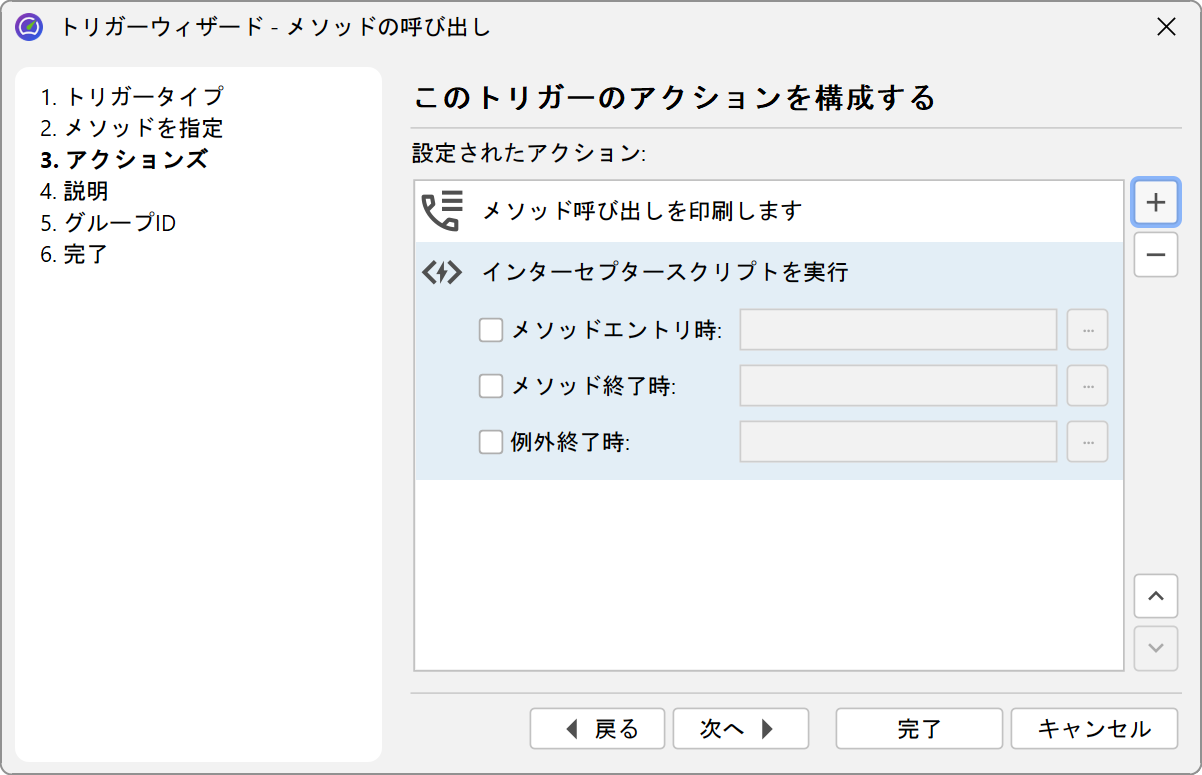The image size is (1202, 775).
Task: Click the add action plus button
Action: pos(1156,202)
